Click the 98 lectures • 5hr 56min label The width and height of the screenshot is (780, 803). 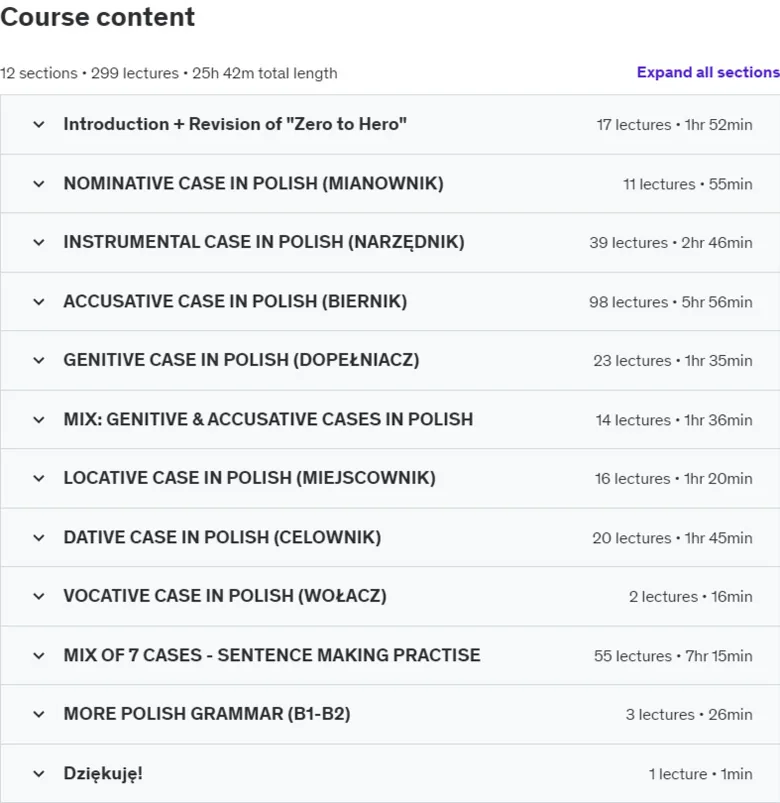tap(670, 302)
